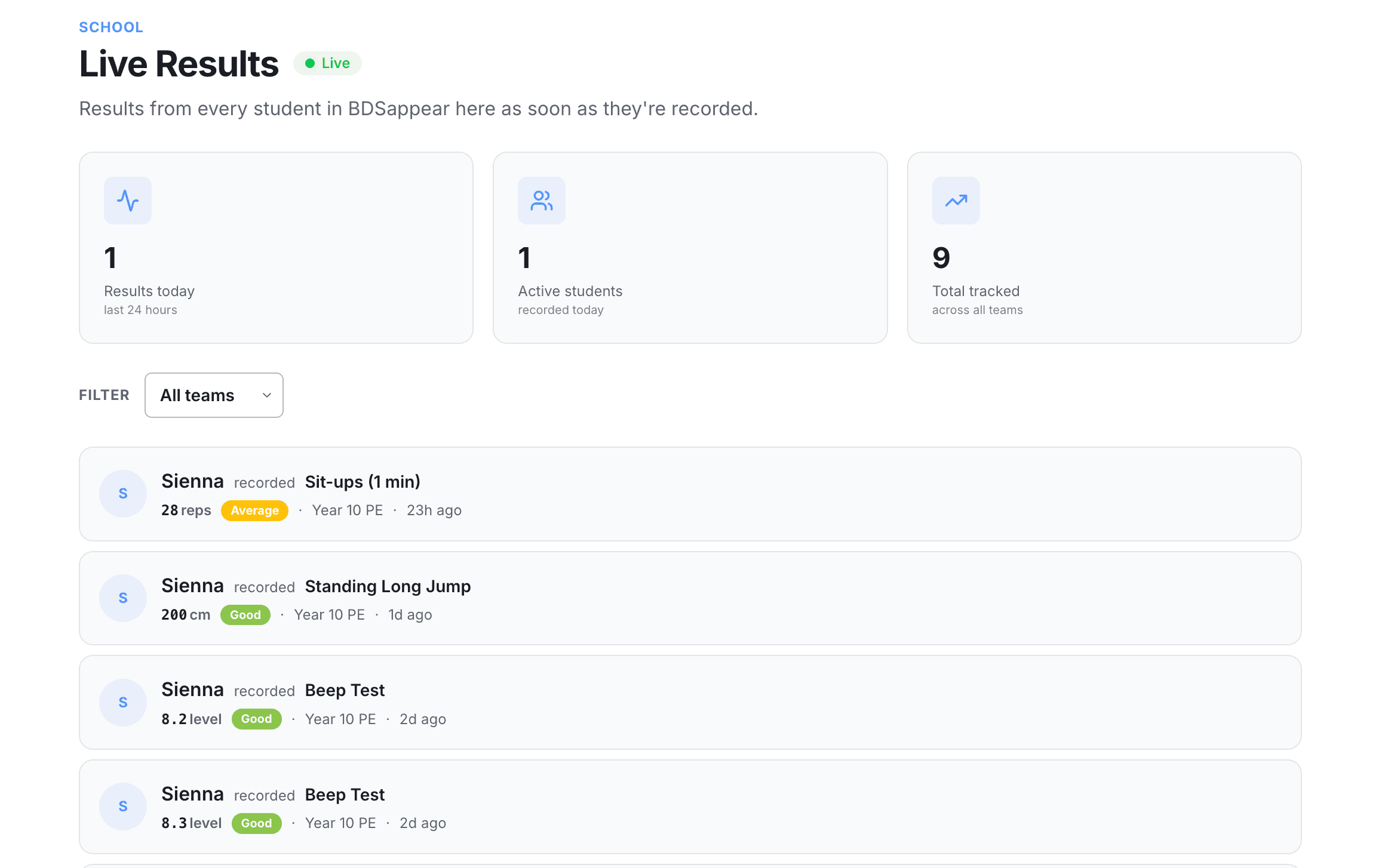Click the green live indicator dot
The height and width of the screenshot is (868, 1382).
[x=310, y=63]
